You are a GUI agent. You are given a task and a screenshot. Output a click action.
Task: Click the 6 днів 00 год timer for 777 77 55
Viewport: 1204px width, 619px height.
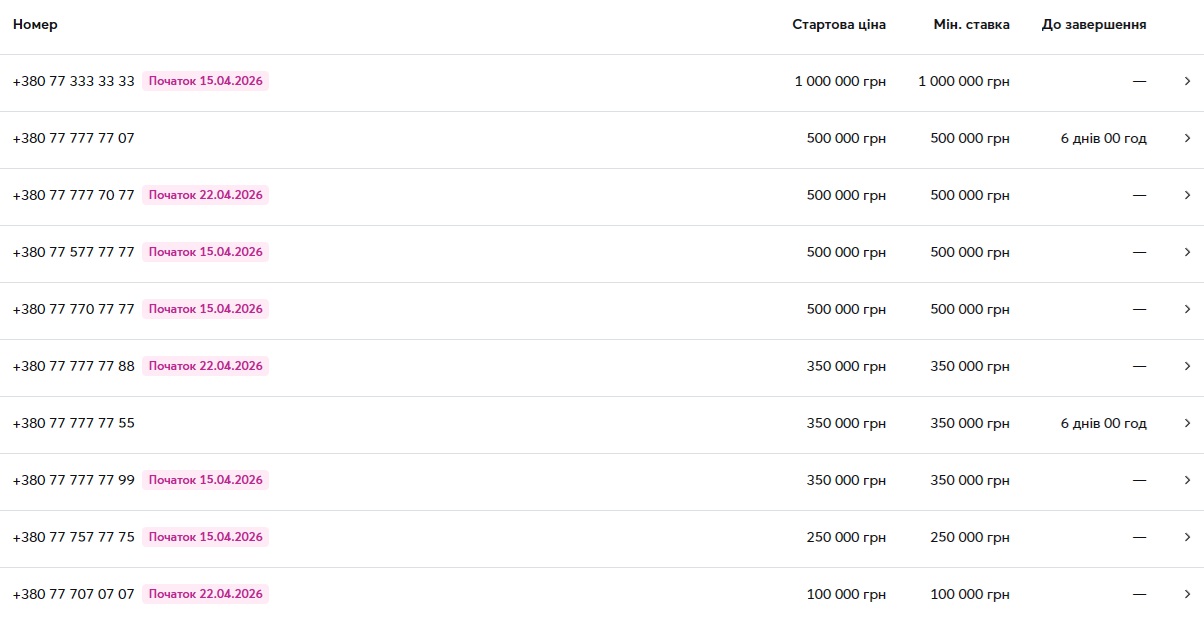click(1103, 424)
